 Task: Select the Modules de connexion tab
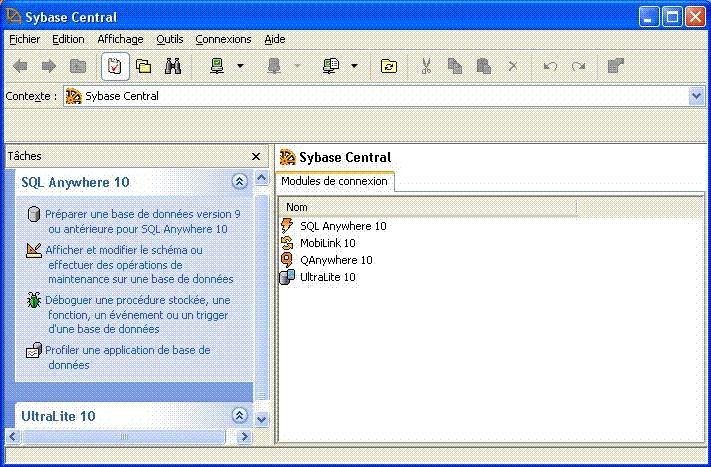(x=334, y=181)
